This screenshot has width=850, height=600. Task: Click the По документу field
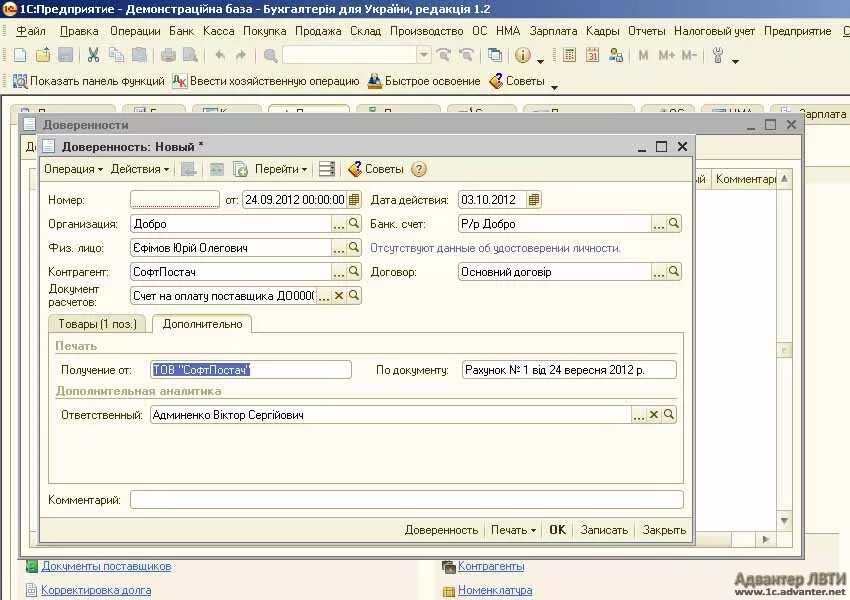pos(569,370)
